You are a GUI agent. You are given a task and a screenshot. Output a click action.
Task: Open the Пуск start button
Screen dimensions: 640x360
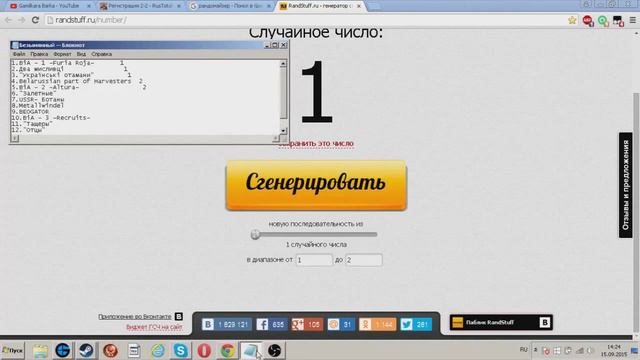click(x=12, y=351)
